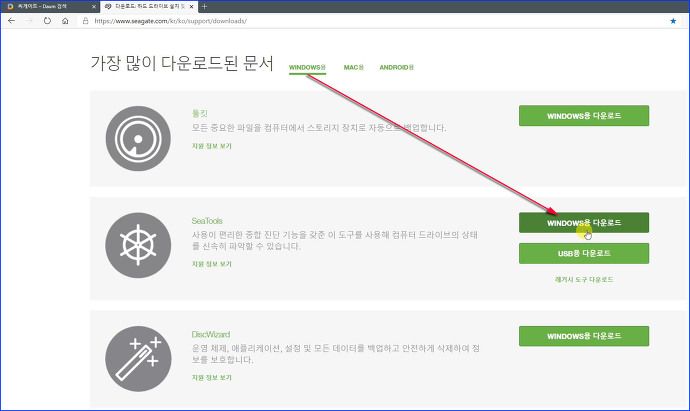Select the ANDROID용 tab
The height and width of the screenshot is (411, 690).
pos(396,67)
